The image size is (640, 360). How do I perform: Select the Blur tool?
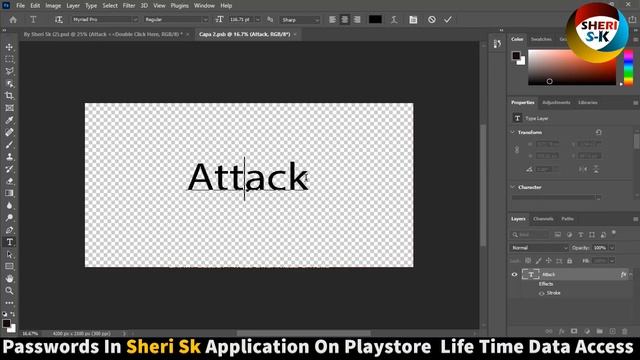tap(9, 205)
